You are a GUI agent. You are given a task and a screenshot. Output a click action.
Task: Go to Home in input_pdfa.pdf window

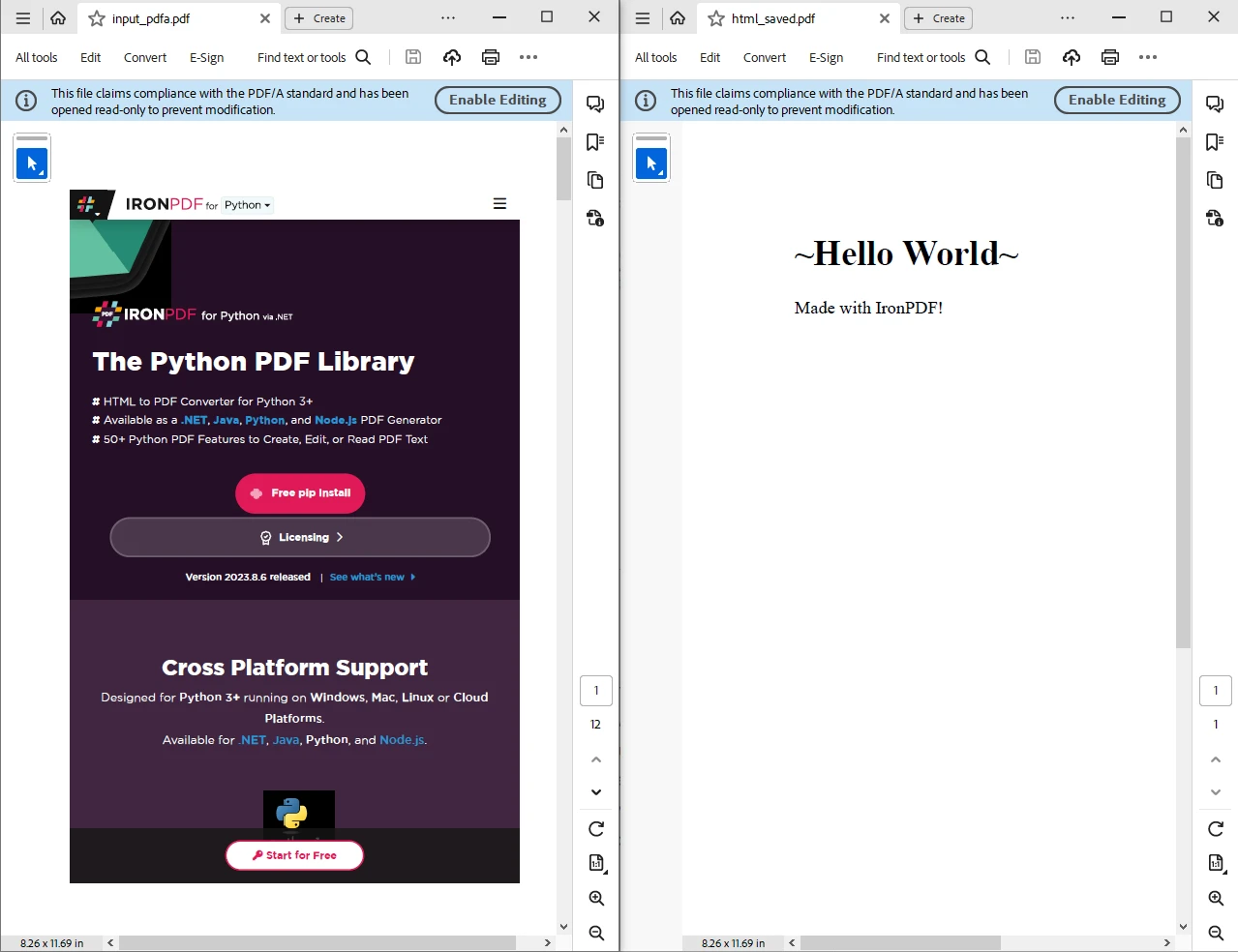[x=58, y=18]
